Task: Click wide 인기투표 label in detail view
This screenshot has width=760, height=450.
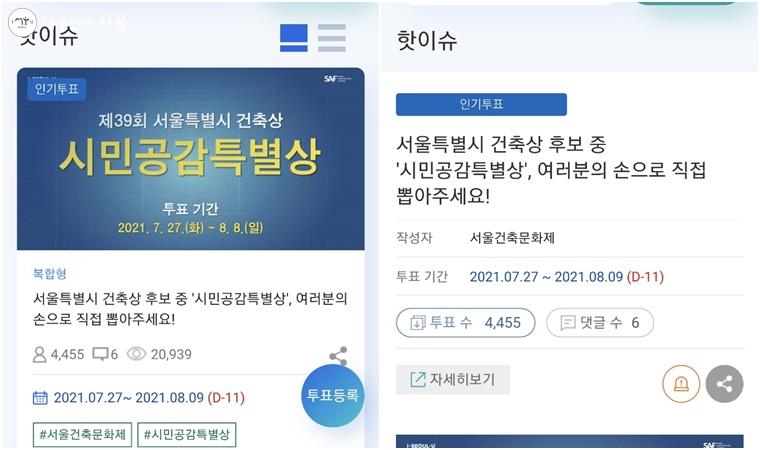Action: click(481, 104)
